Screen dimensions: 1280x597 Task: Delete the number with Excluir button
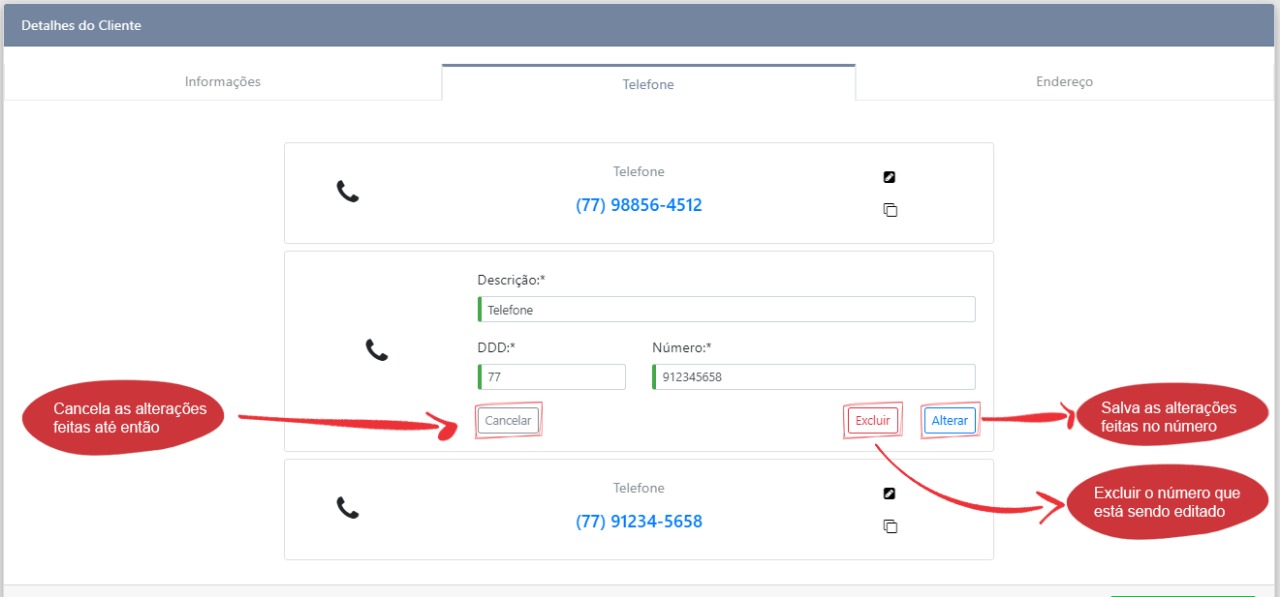(x=871, y=421)
